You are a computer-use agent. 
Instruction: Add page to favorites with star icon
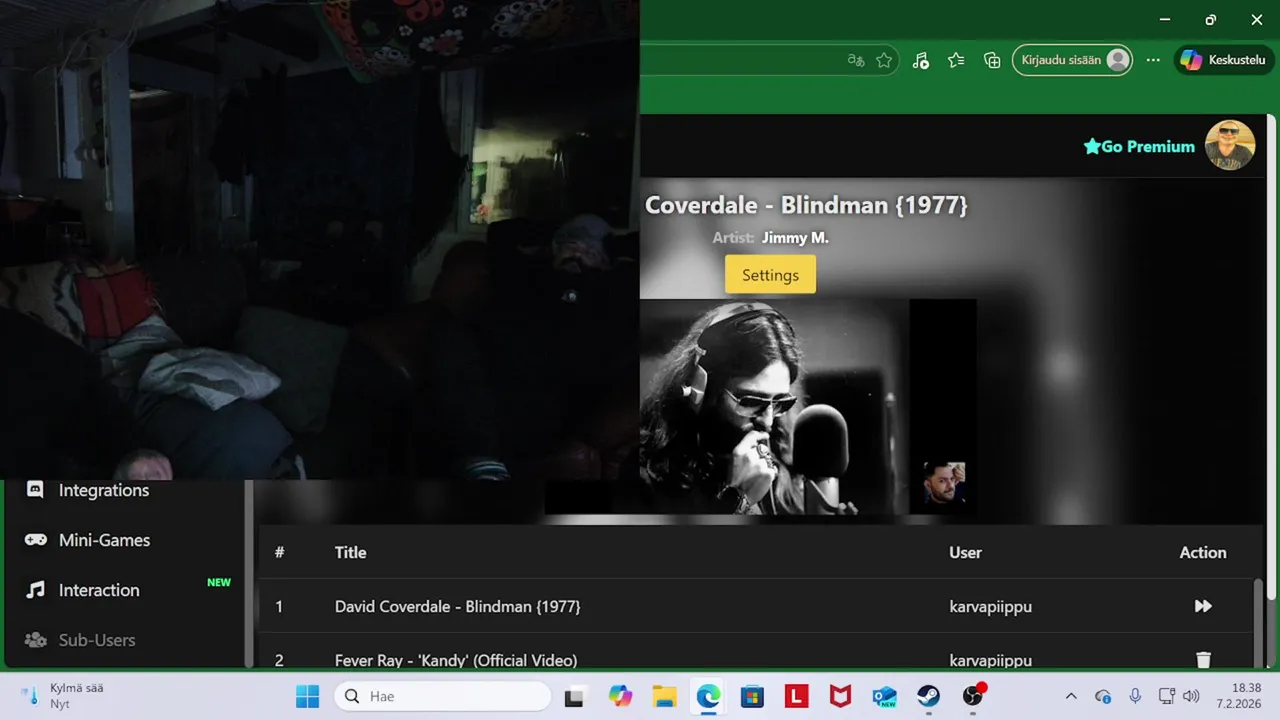884,60
